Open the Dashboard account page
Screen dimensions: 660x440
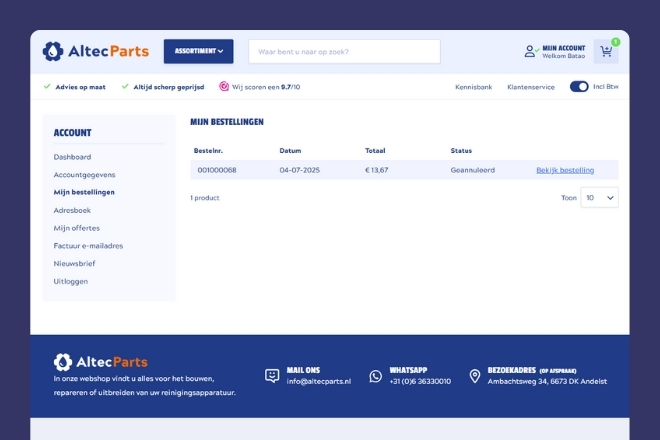[x=72, y=157]
